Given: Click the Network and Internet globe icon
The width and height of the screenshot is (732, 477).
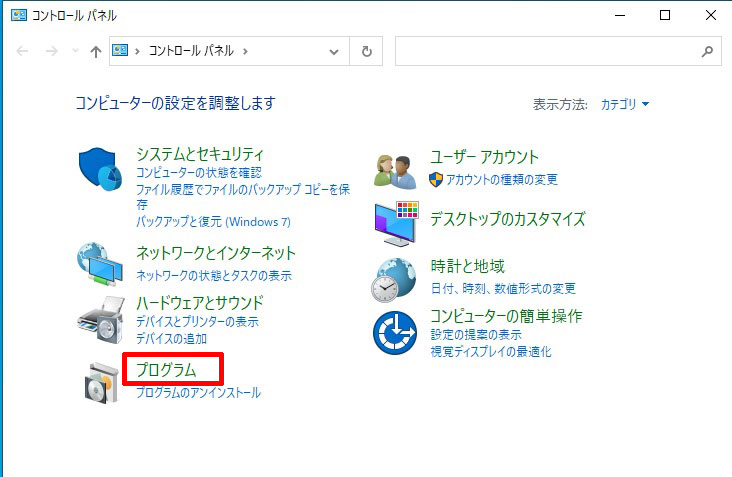Looking at the screenshot, I should click(x=100, y=264).
